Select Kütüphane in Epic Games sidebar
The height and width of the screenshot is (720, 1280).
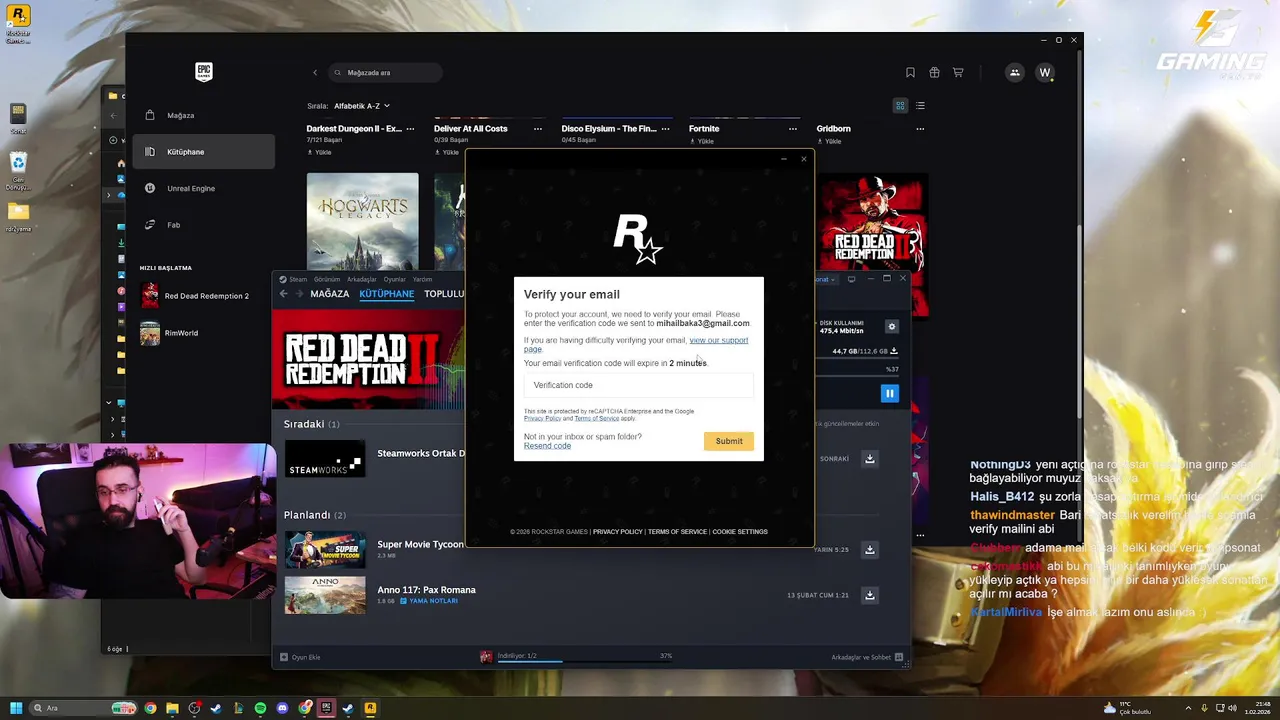click(203, 152)
